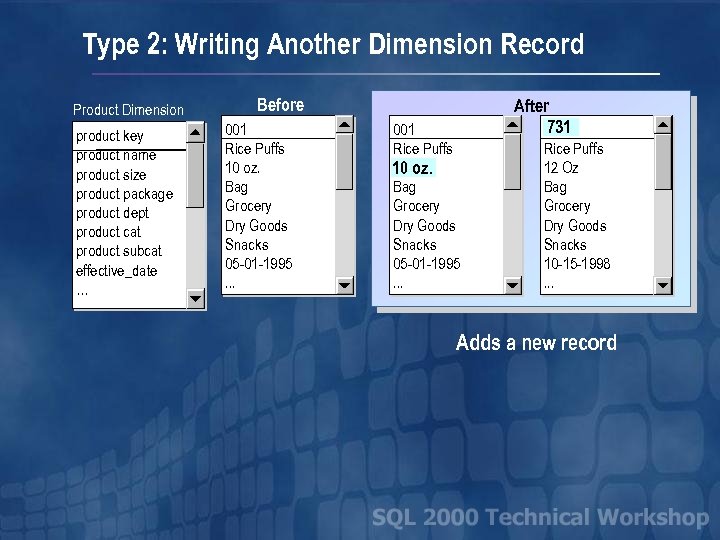Viewport: 720px width, 540px height.
Task: Click 'Rice Puffs' in the 731 record
Action: (574, 149)
